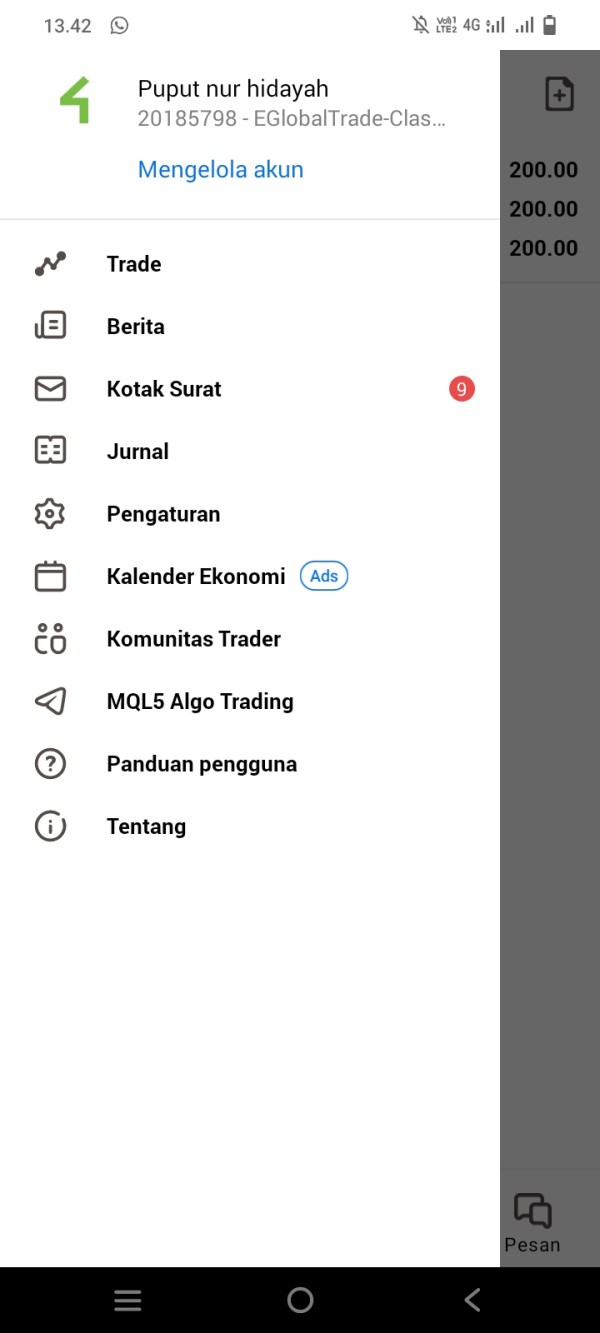
Task: Tap the Komunitas Trader people icon
Action: (50, 639)
